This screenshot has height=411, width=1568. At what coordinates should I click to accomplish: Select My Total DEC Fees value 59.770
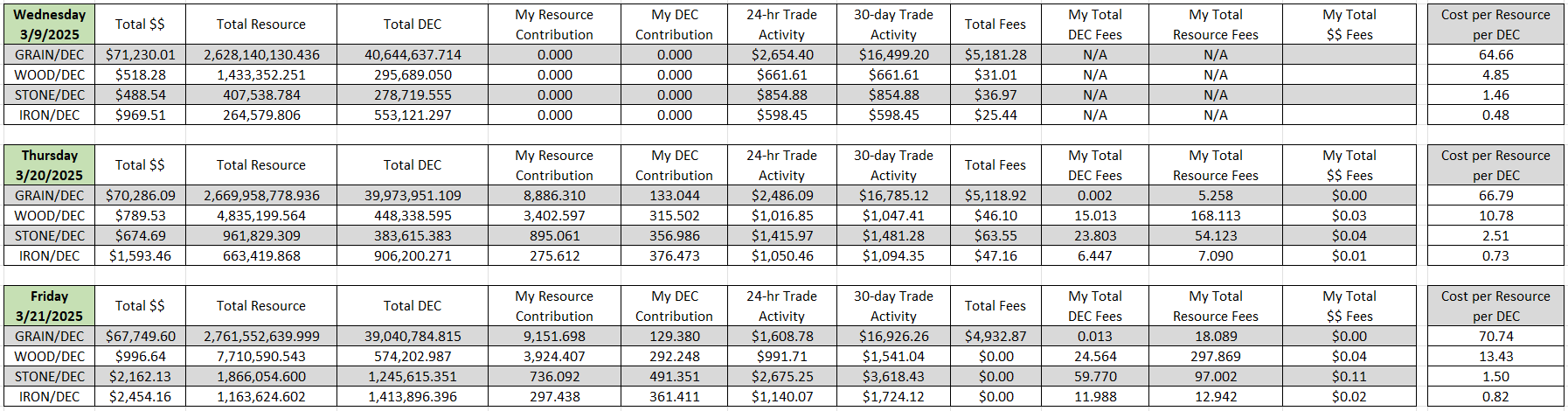pos(1095,376)
